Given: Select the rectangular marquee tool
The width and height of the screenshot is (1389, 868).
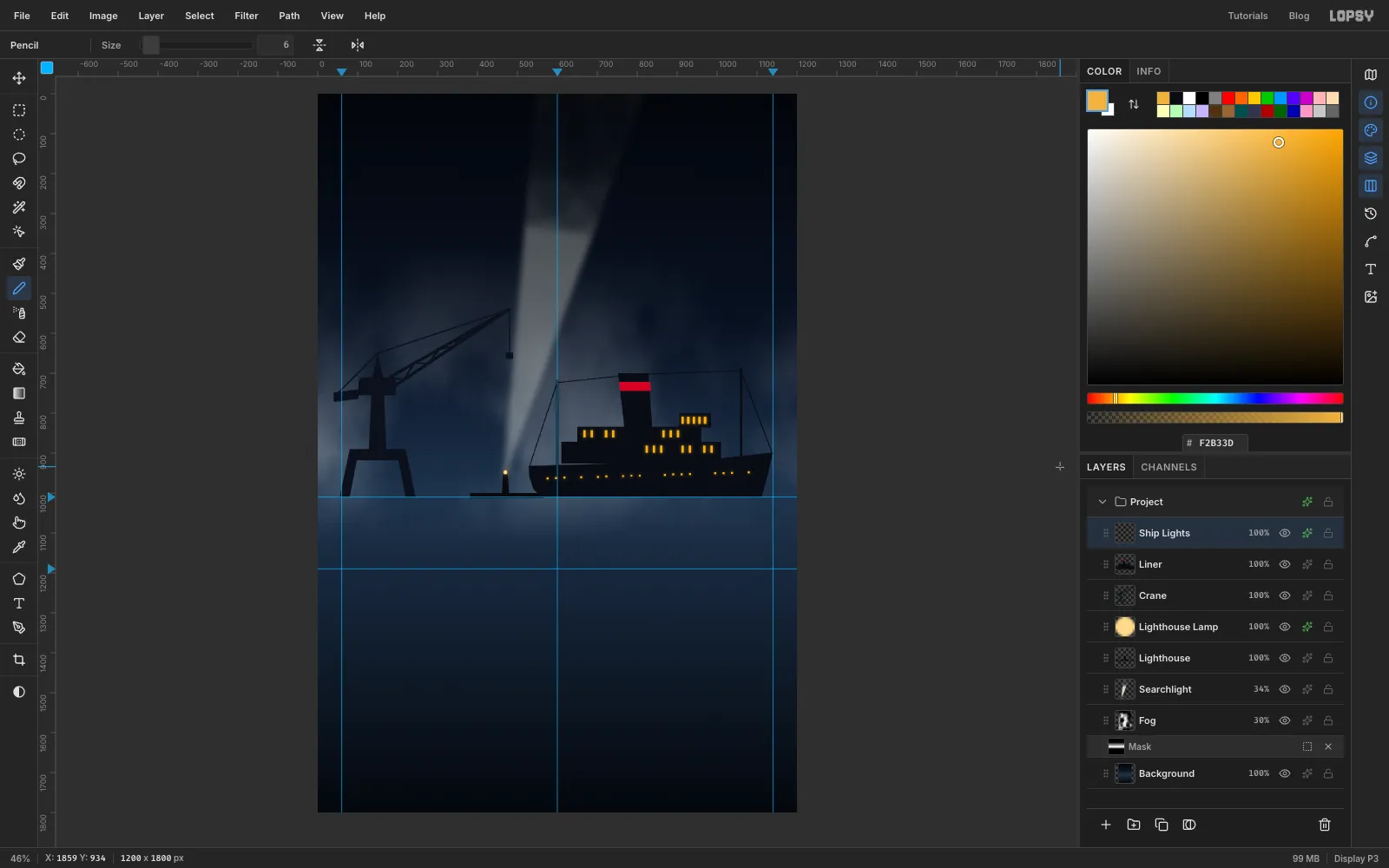Looking at the screenshot, I should [19, 110].
